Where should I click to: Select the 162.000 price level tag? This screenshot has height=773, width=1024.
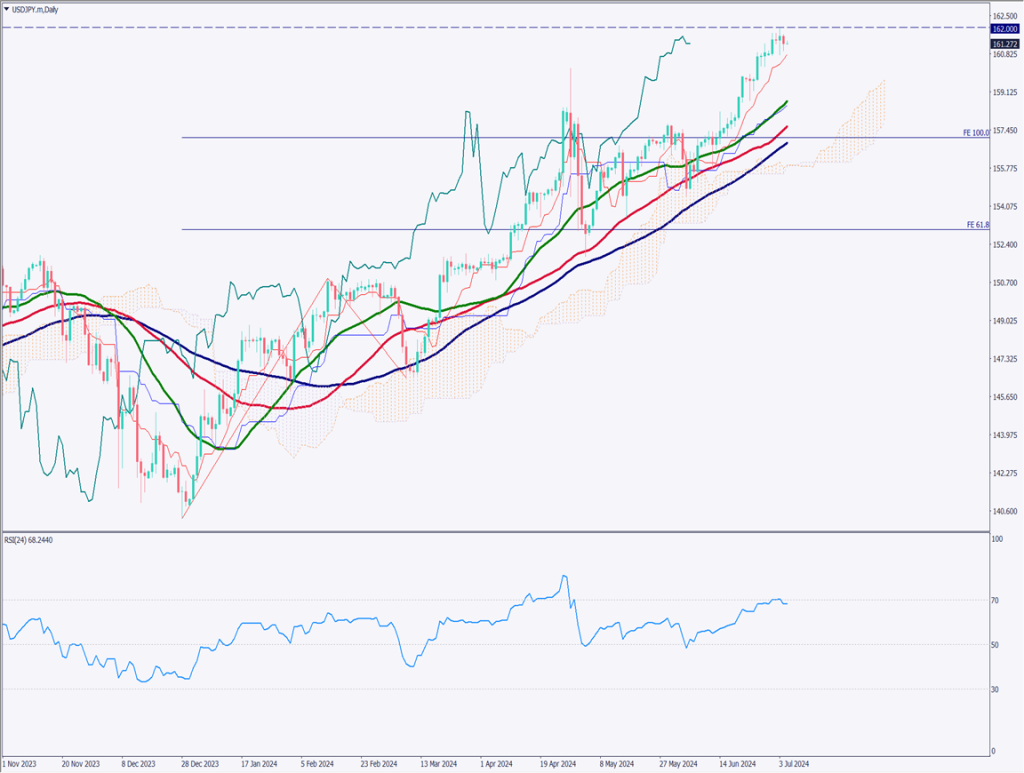[1005, 30]
